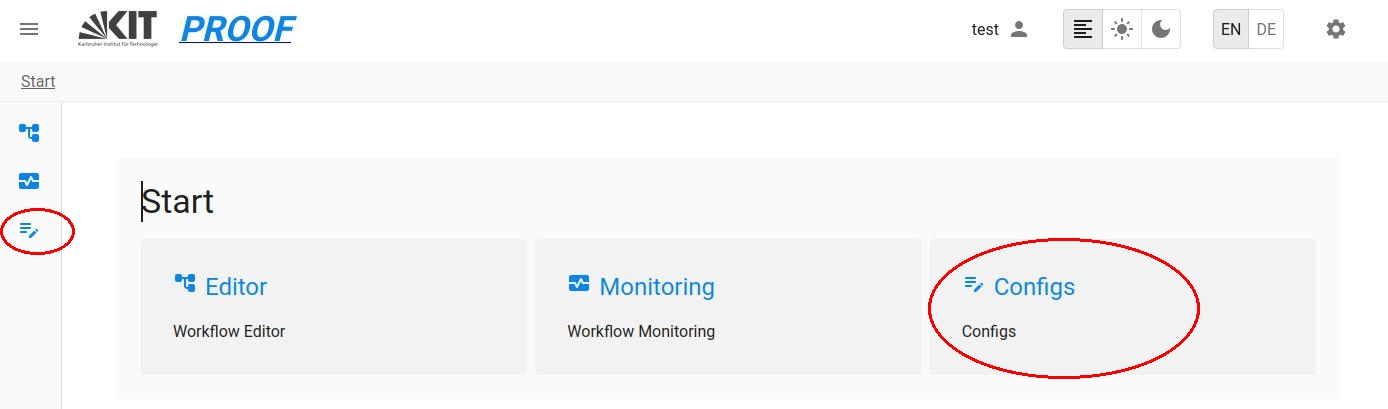Image resolution: width=1388 pixels, height=409 pixels.
Task: Switch to dark theme (moon)
Action: point(1161,29)
